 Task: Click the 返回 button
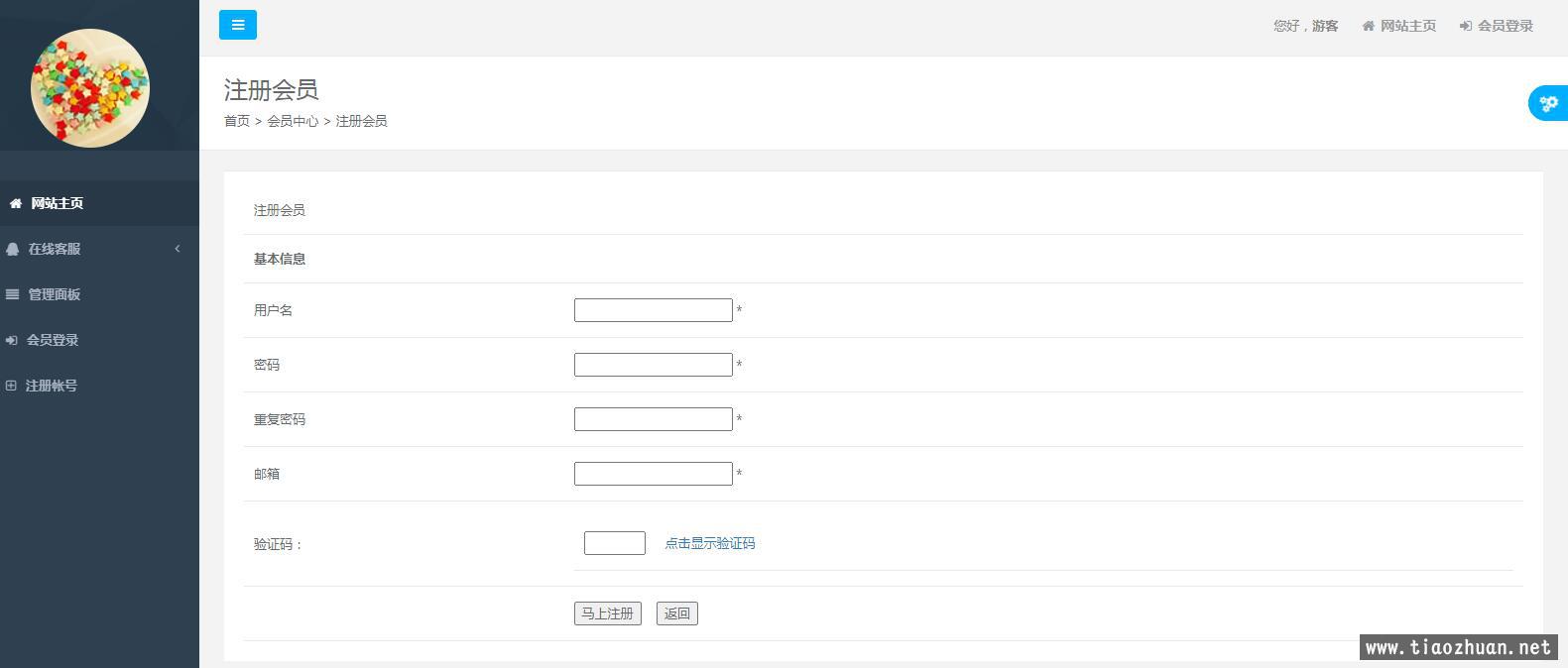click(x=677, y=613)
